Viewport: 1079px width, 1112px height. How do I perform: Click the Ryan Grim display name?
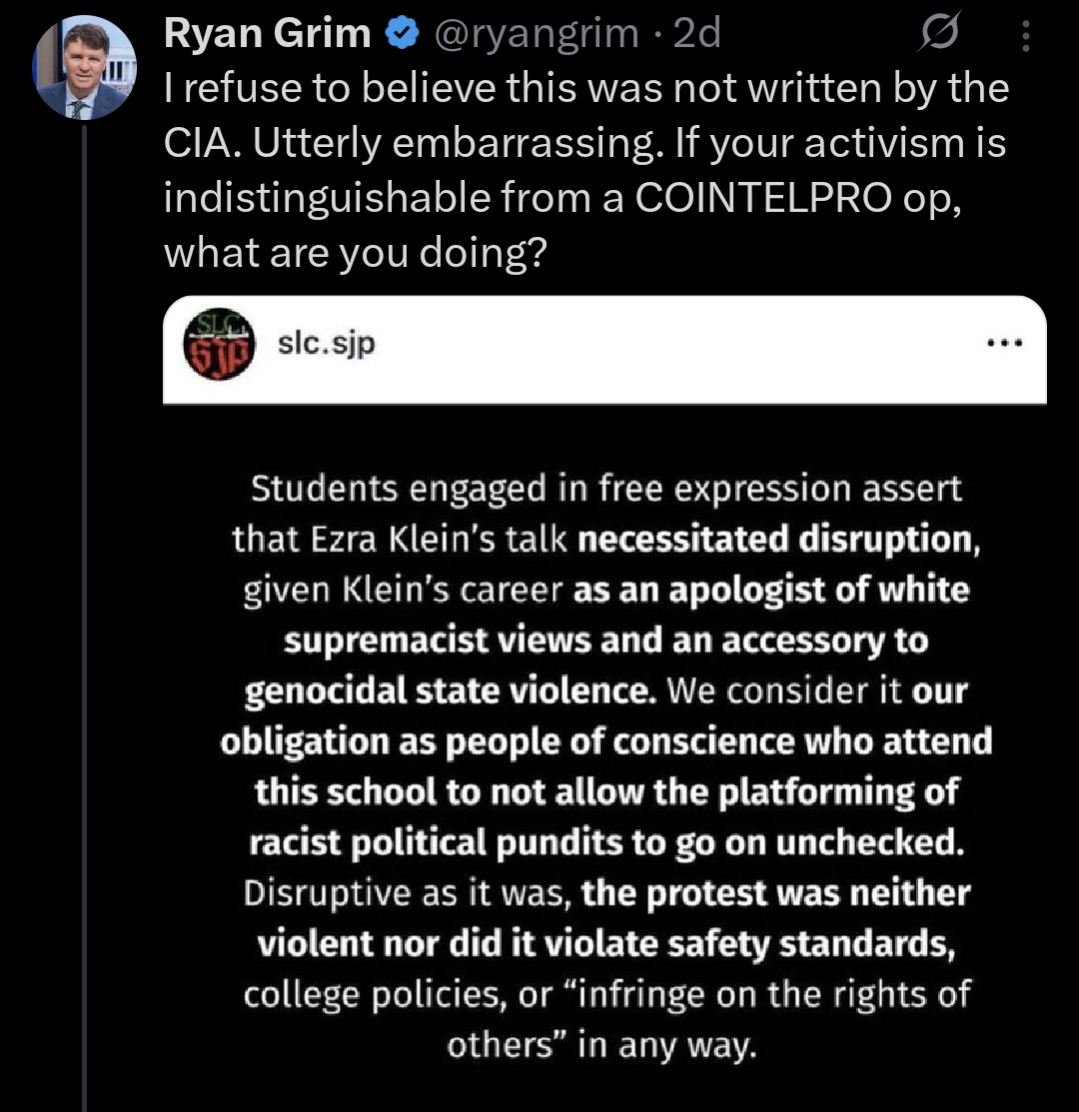click(x=266, y=34)
